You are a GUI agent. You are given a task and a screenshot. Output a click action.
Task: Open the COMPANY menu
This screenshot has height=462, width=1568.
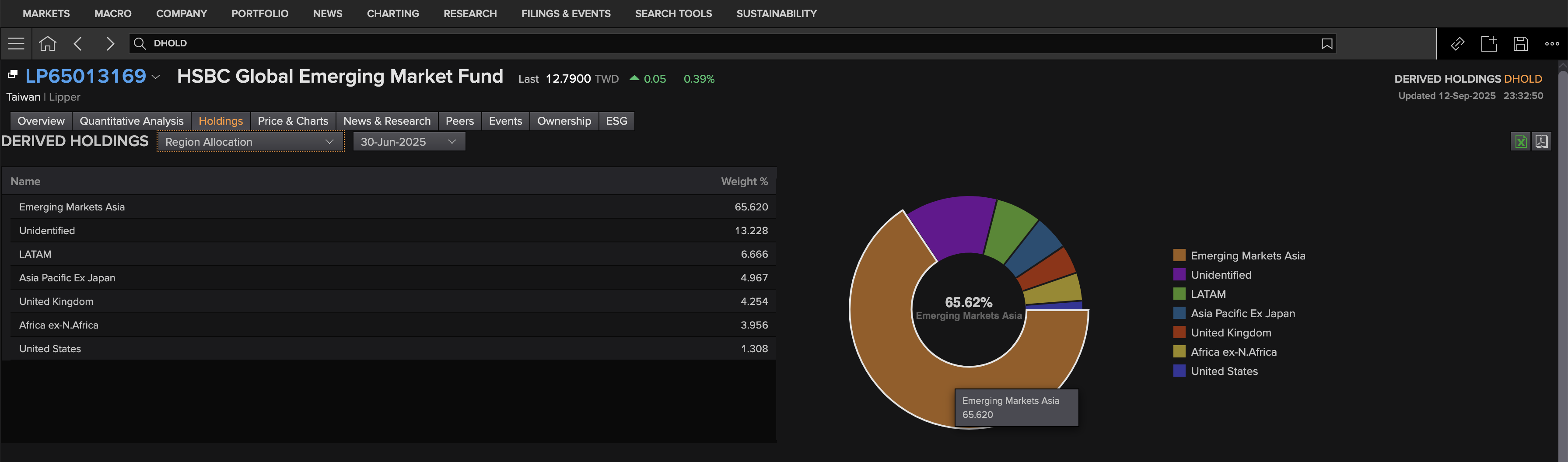[x=182, y=14]
